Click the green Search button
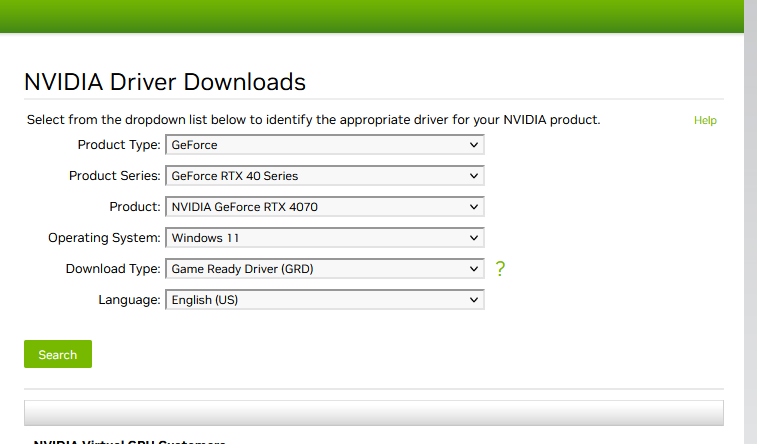The width and height of the screenshot is (757, 444). (58, 354)
